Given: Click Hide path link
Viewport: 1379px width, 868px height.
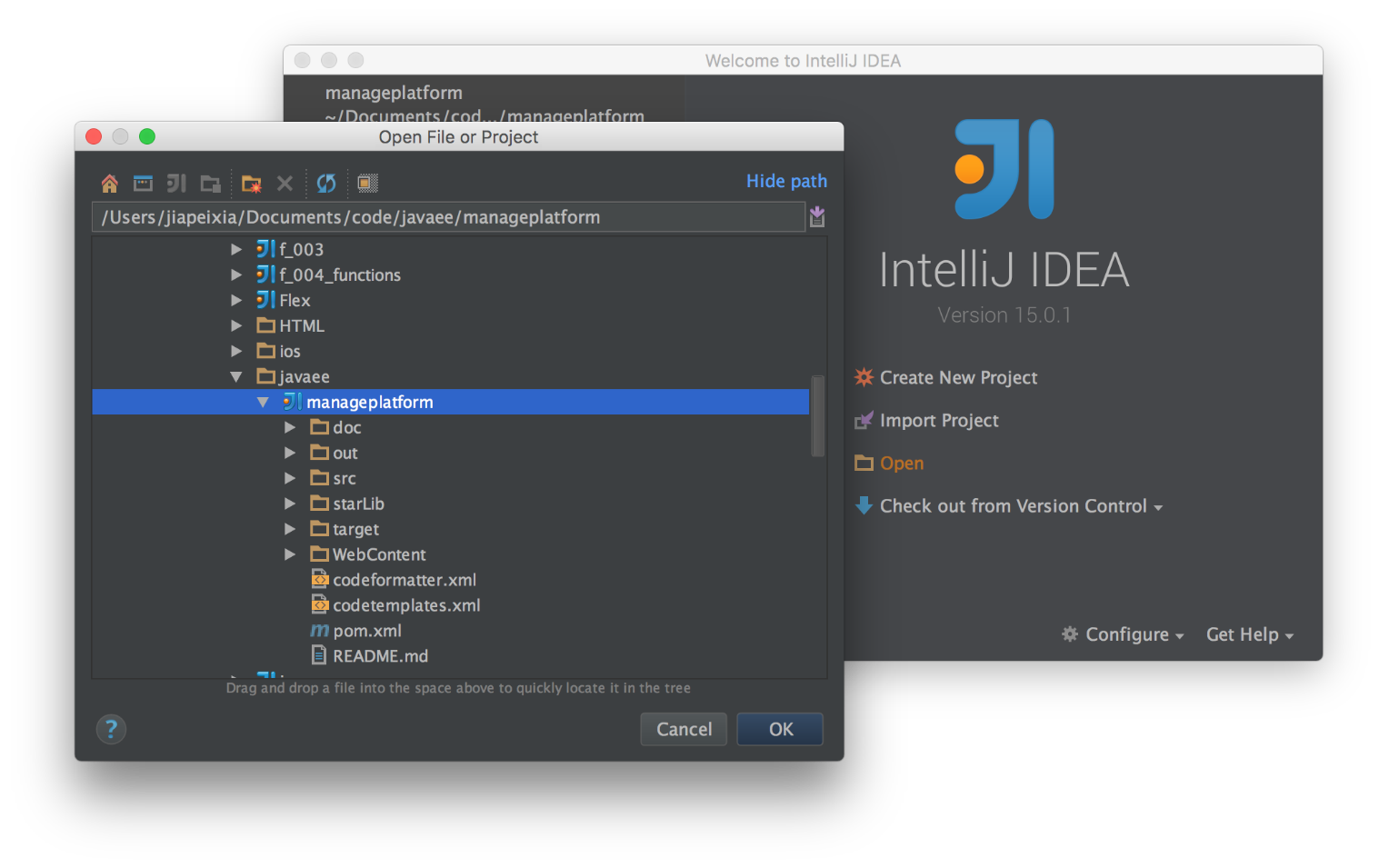Looking at the screenshot, I should click(x=786, y=181).
